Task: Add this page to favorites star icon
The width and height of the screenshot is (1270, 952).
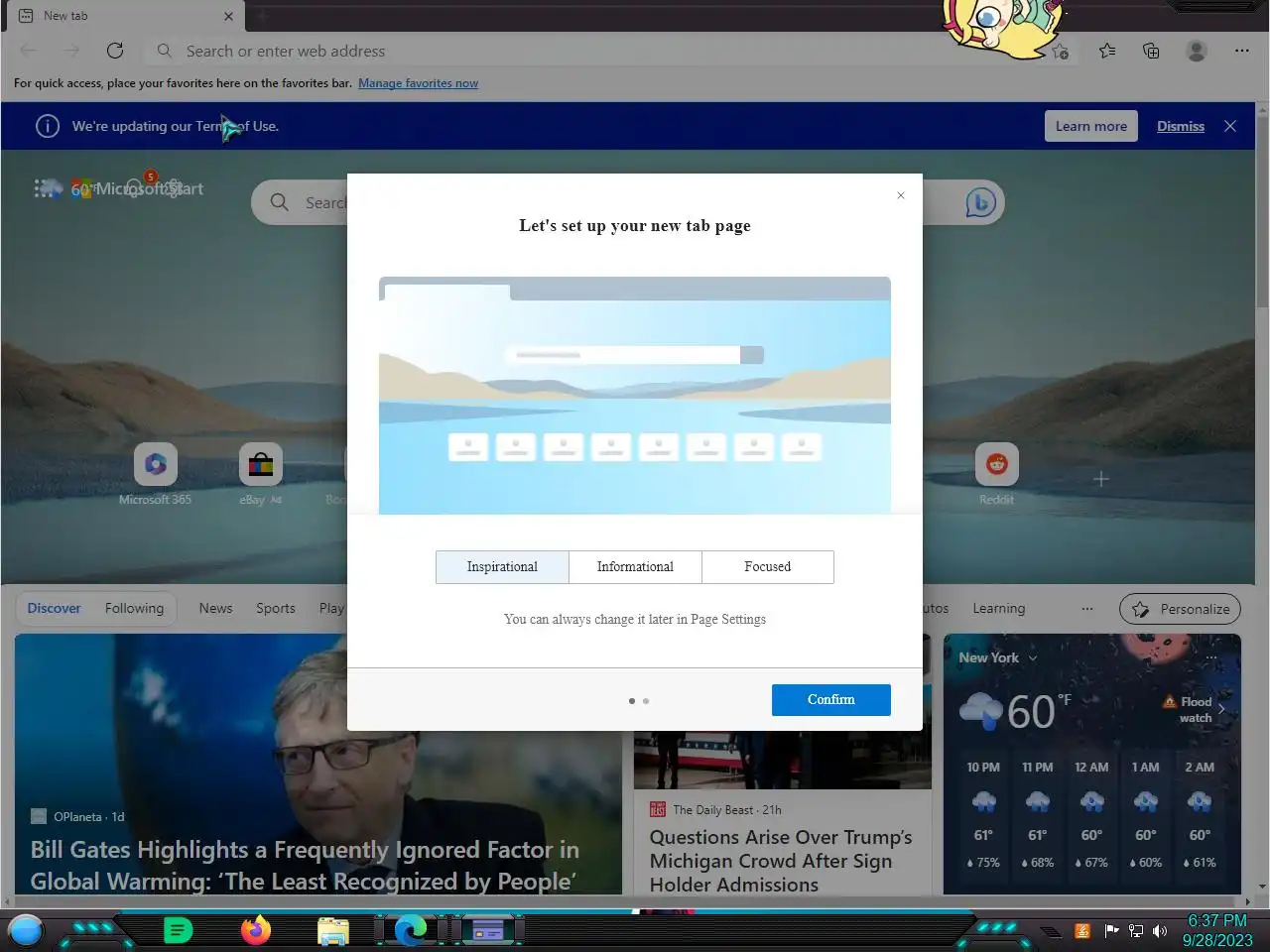Action: pos(1061,52)
